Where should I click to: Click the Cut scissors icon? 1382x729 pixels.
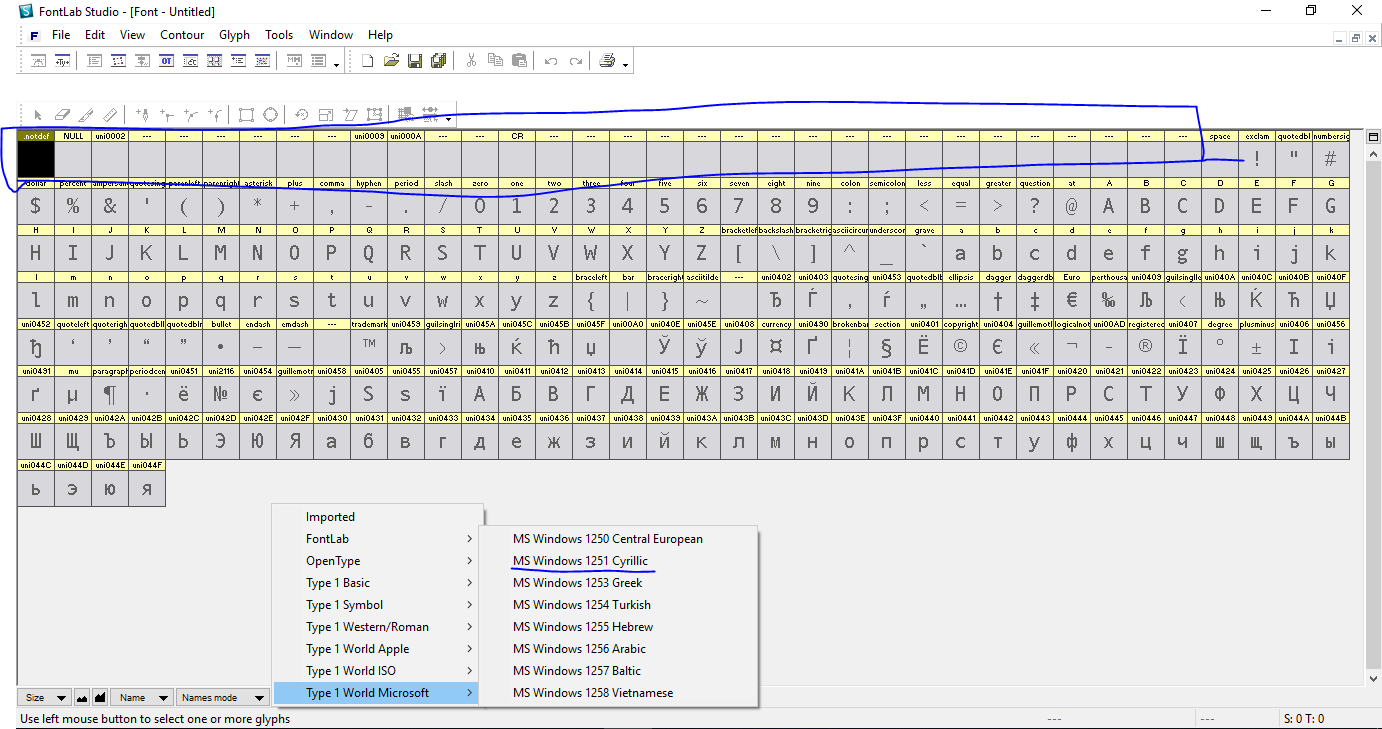coord(471,61)
